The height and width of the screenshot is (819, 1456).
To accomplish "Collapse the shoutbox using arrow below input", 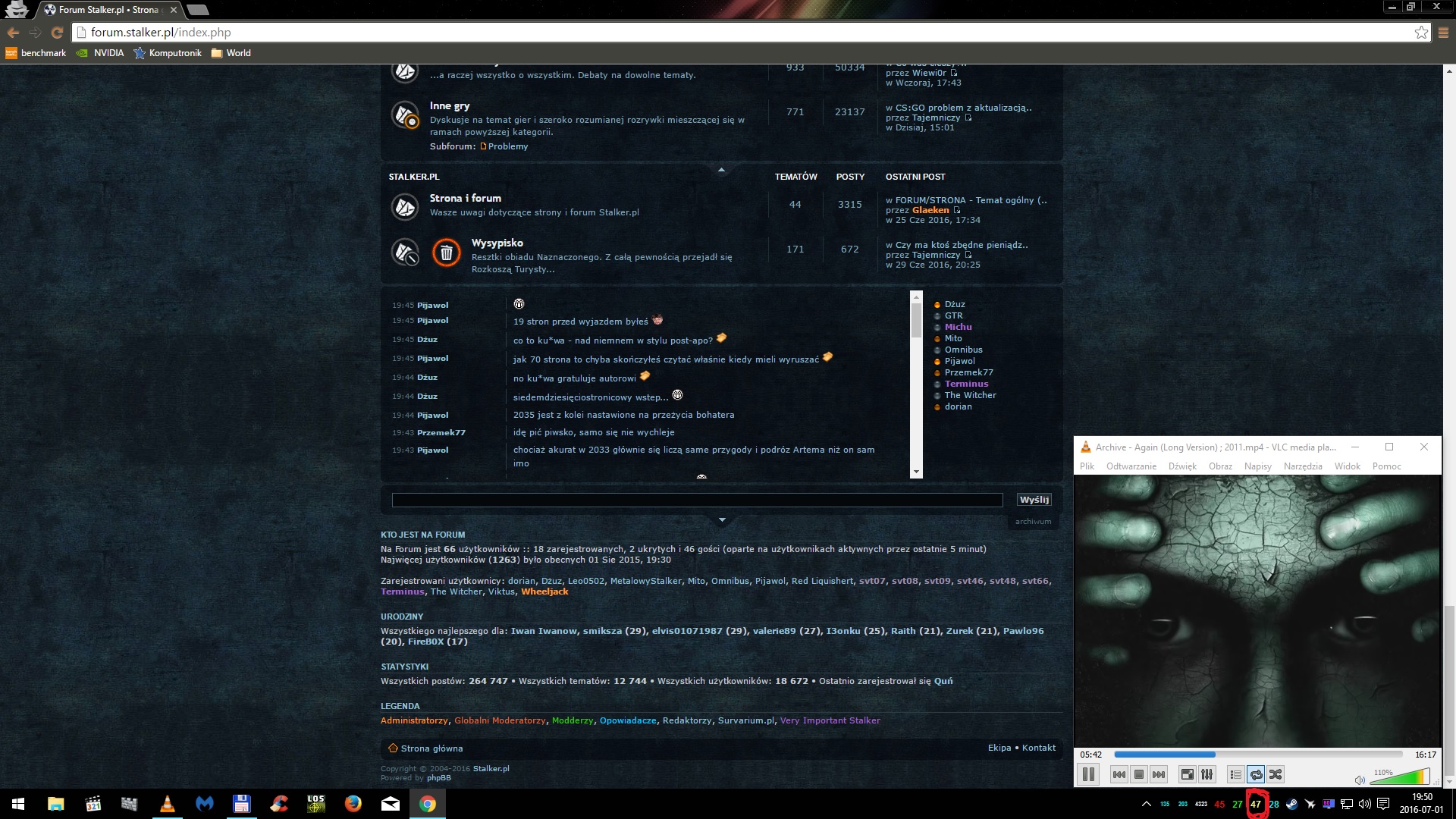I will [722, 520].
